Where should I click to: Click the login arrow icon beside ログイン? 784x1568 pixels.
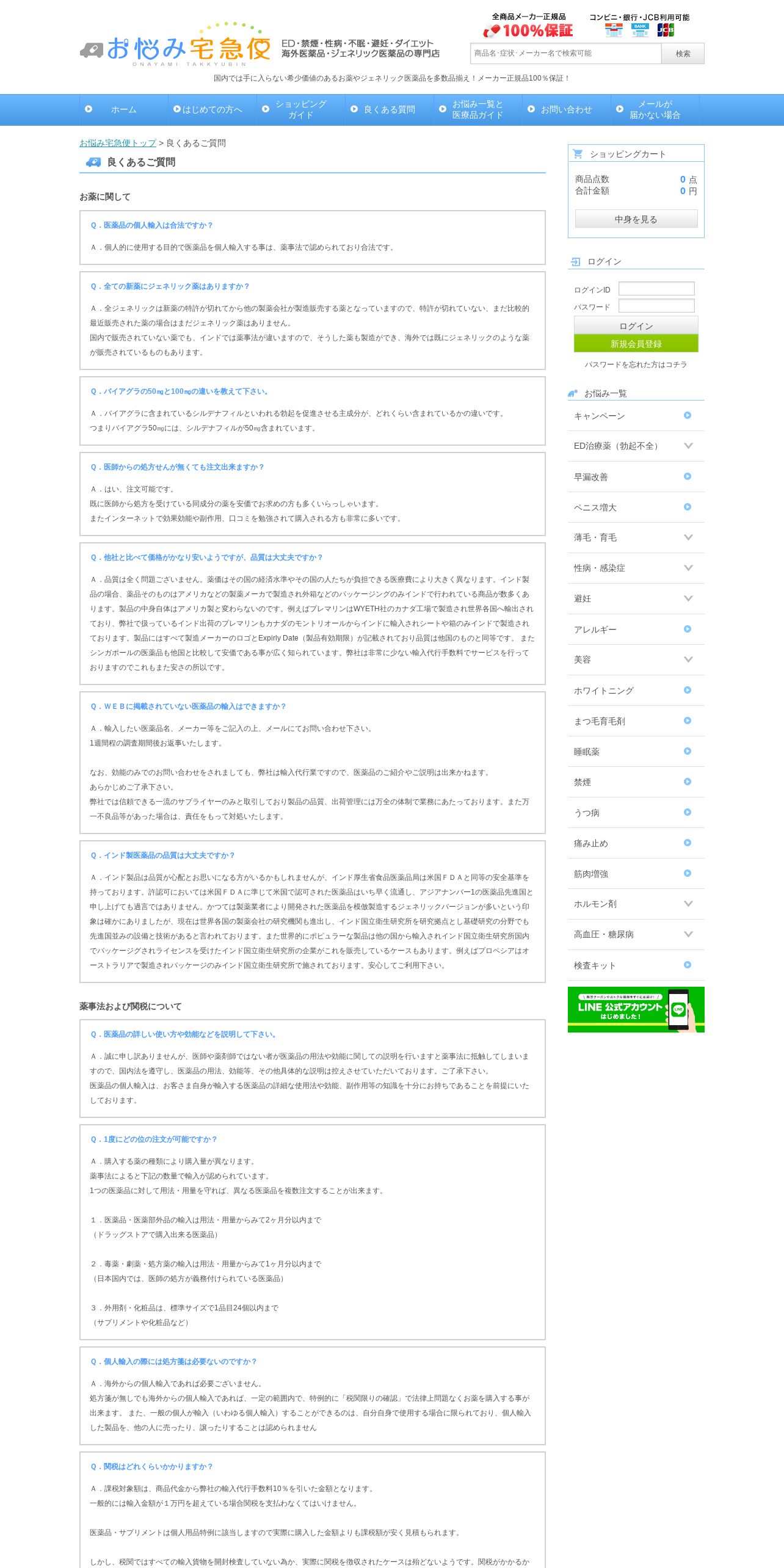pos(575,262)
